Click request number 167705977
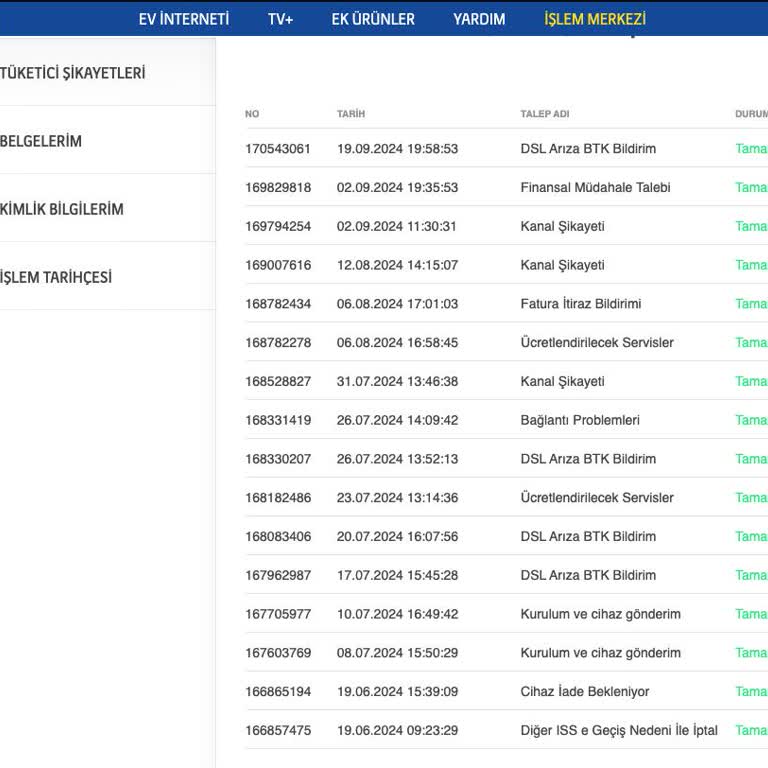768x768 pixels. click(x=278, y=614)
